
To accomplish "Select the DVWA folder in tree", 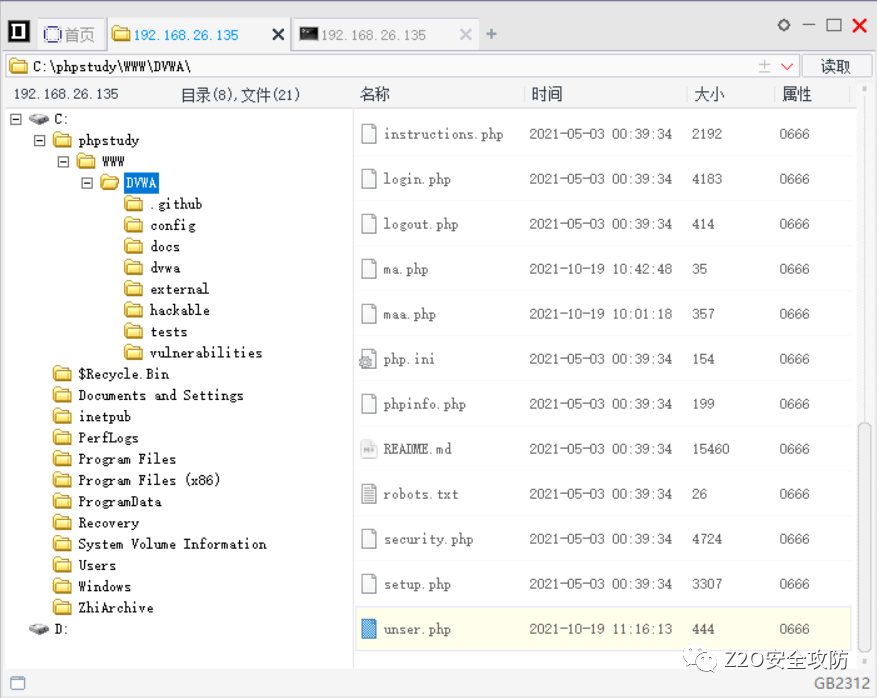I will click(x=141, y=183).
